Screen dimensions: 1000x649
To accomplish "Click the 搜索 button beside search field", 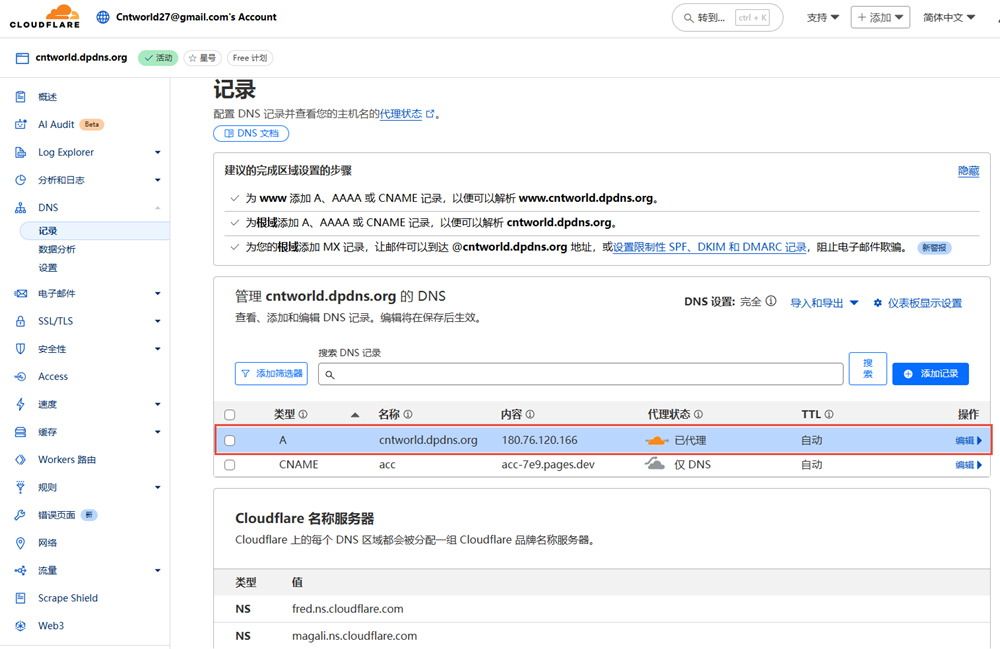I will [x=867, y=368].
